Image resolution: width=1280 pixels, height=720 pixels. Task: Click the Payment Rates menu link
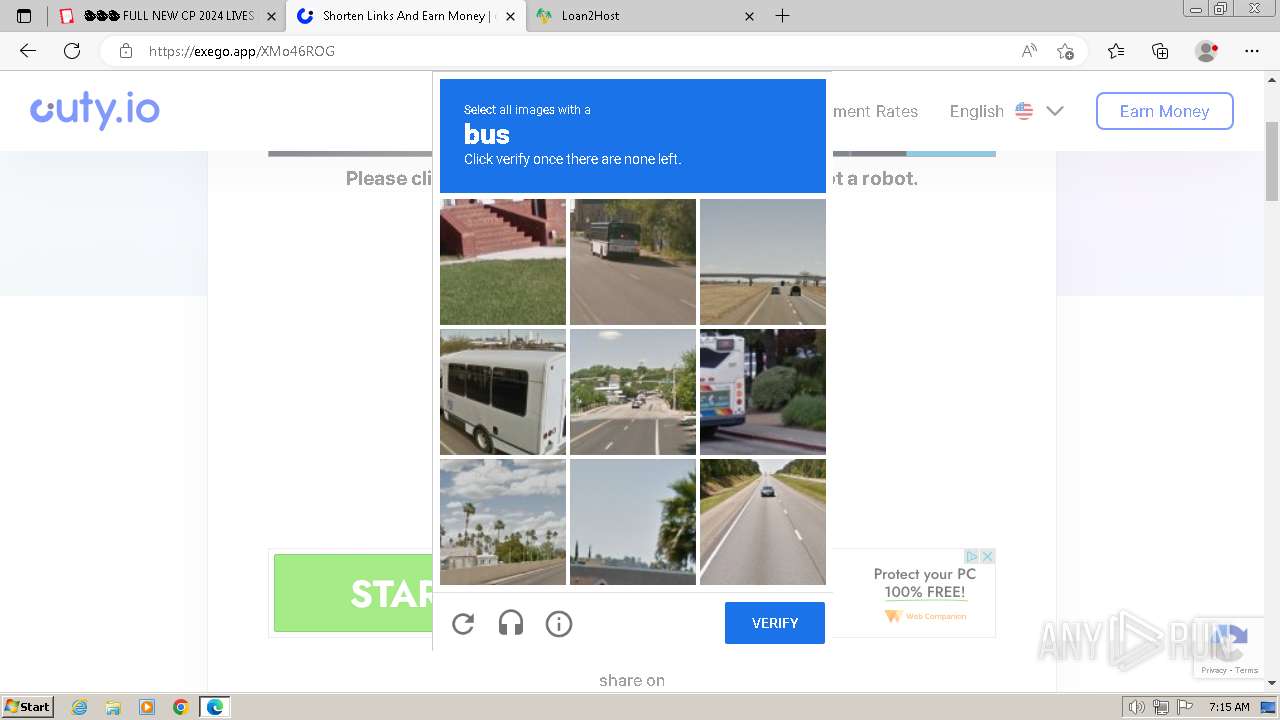point(874,111)
